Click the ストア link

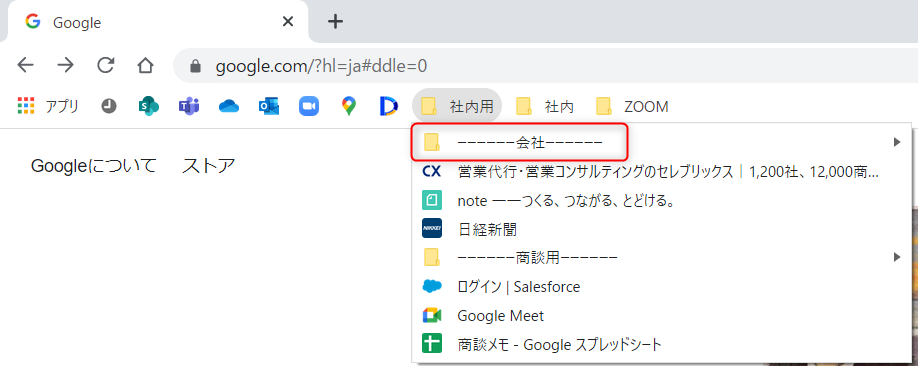pos(208,166)
